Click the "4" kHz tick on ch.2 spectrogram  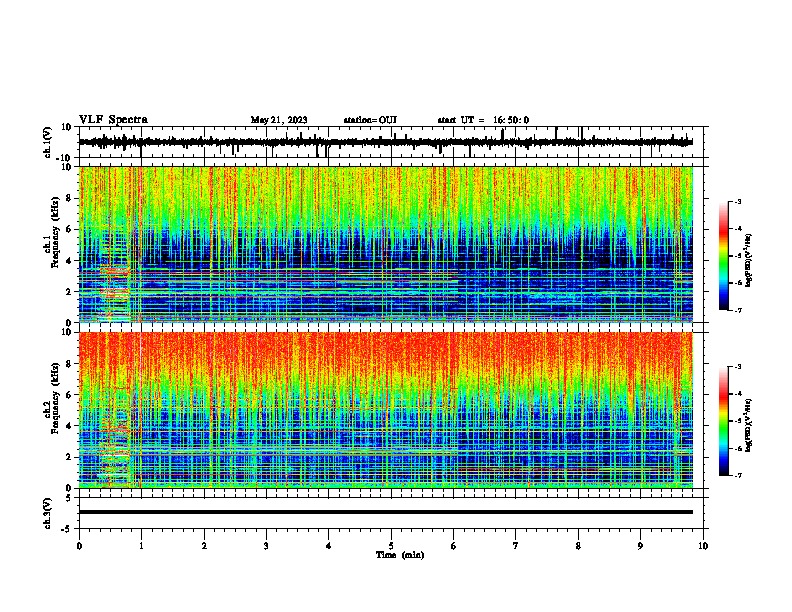(69, 426)
